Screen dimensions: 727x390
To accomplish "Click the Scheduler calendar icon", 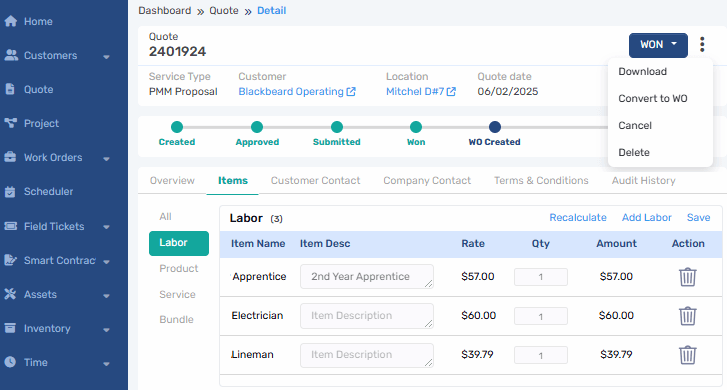I will coord(10,192).
